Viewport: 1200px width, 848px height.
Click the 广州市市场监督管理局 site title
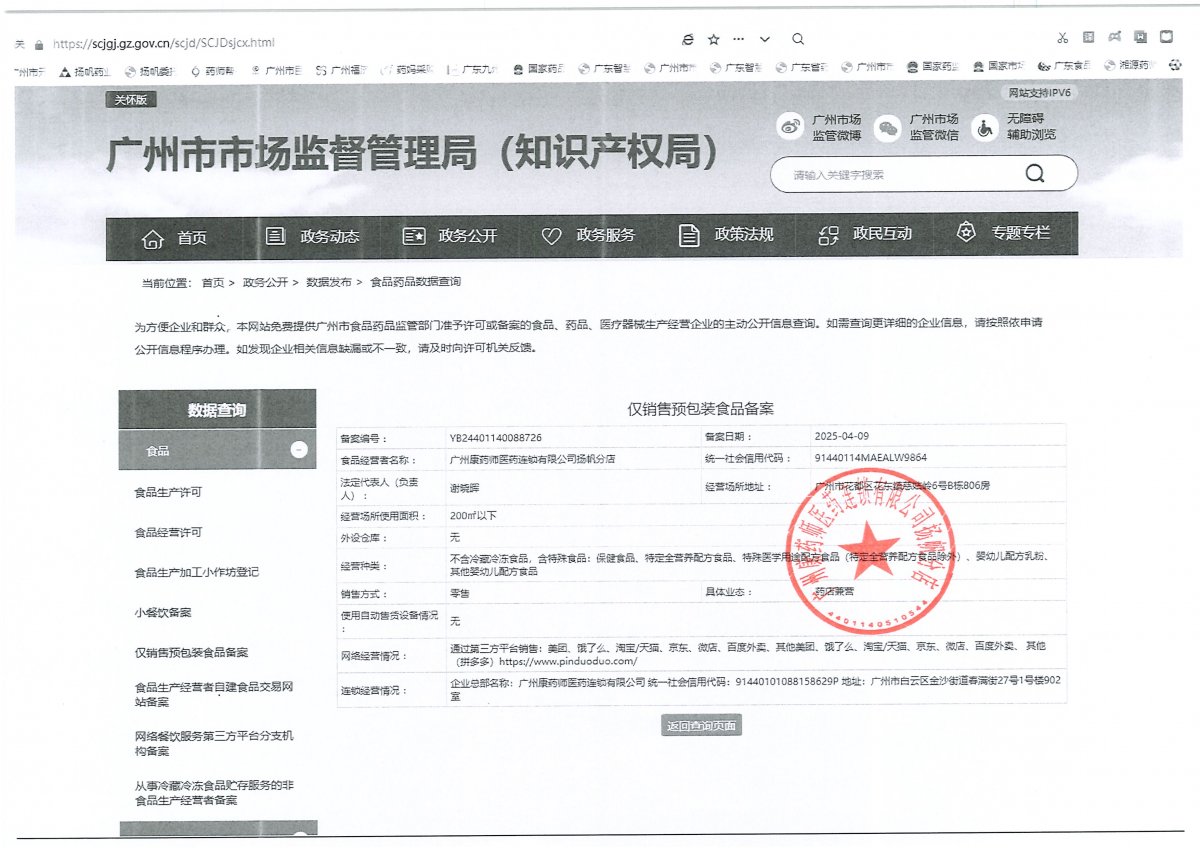click(x=413, y=152)
